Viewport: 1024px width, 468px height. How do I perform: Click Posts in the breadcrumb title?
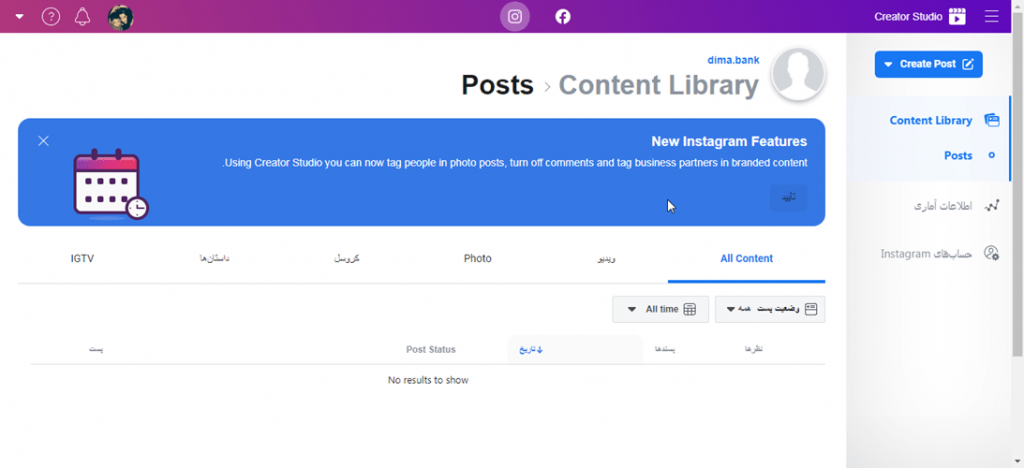pyautogui.click(x=498, y=85)
